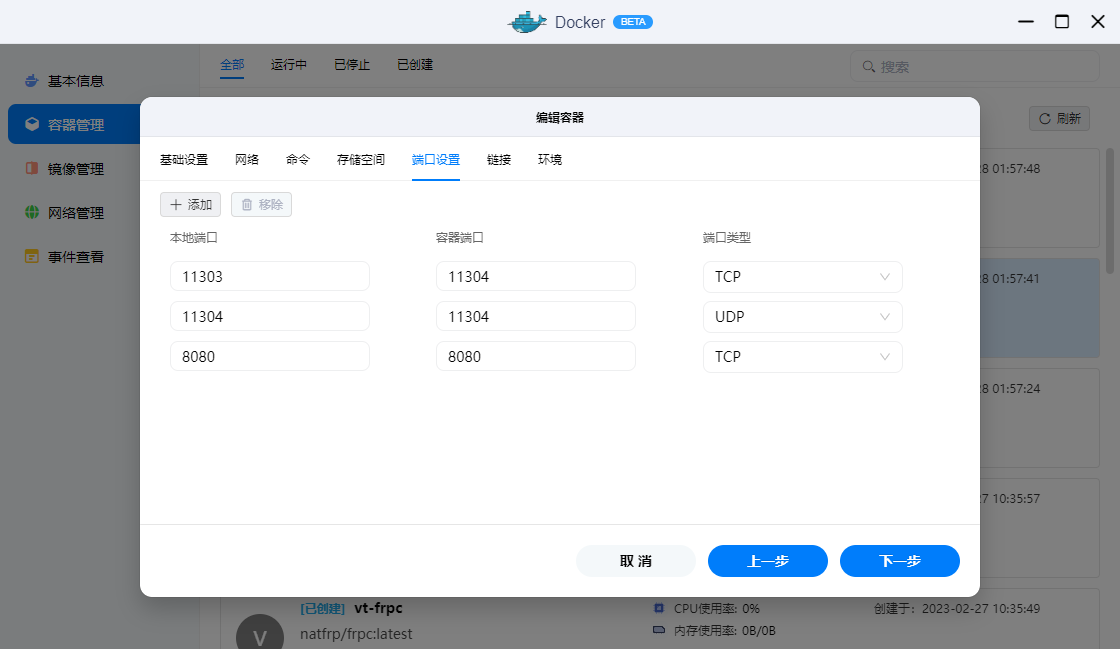This screenshot has width=1120, height=650.
Task: Switch to the 环境 tab
Action: coord(549,159)
